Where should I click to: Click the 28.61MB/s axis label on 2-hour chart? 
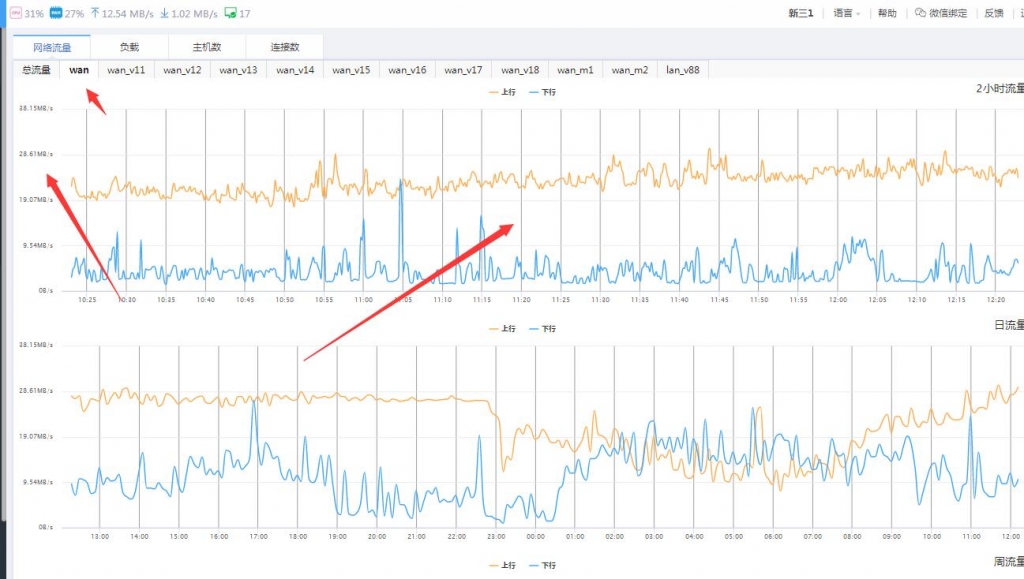coord(36,154)
